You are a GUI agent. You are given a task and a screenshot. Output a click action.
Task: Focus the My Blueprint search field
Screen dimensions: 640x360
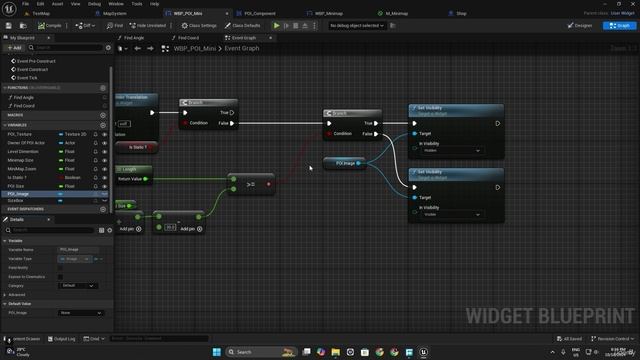coord(65,48)
